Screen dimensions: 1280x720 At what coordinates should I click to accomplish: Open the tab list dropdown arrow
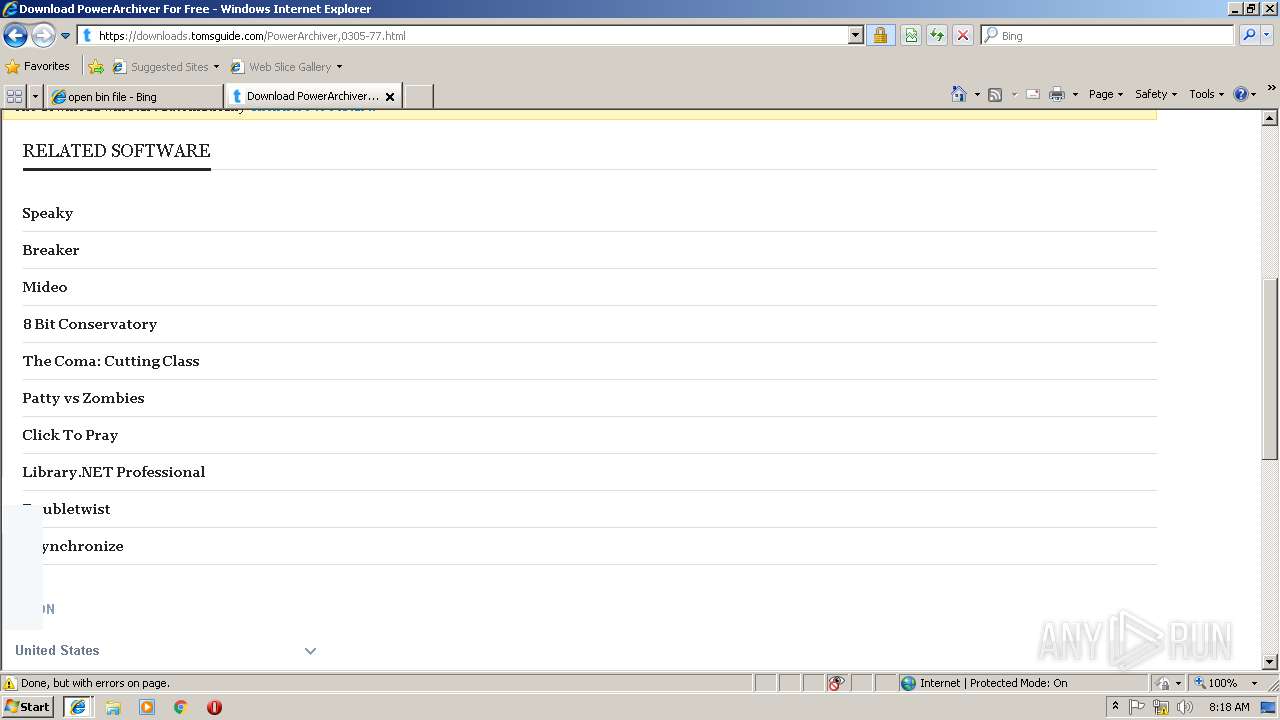tap(36, 96)
